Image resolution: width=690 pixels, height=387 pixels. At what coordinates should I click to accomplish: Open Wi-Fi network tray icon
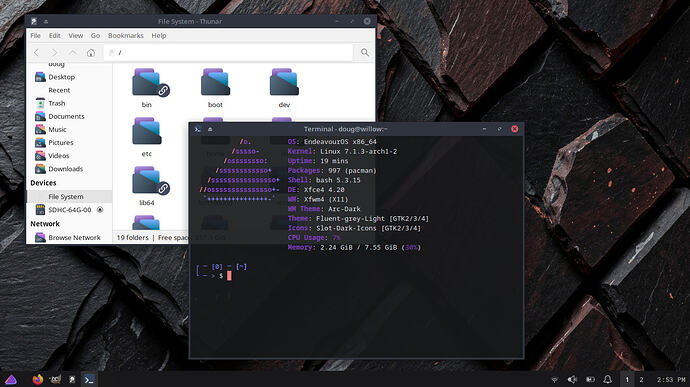(x=555, y=380)
